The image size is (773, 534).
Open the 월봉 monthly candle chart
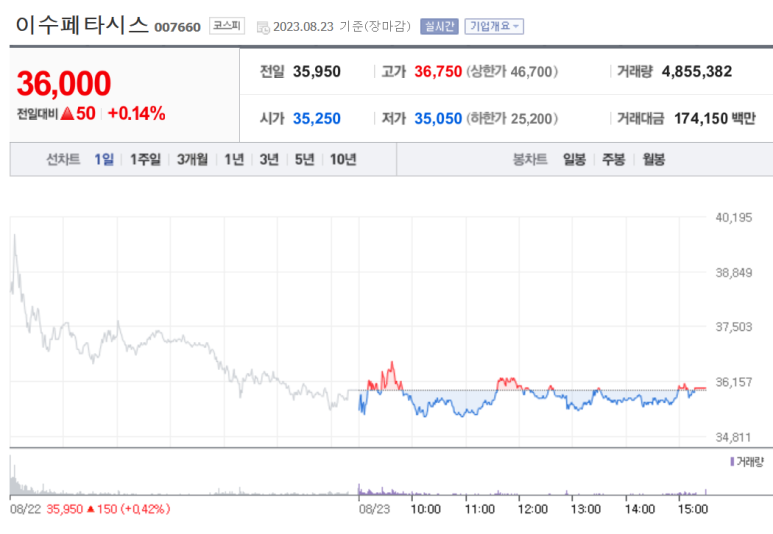tap(654, 159)
